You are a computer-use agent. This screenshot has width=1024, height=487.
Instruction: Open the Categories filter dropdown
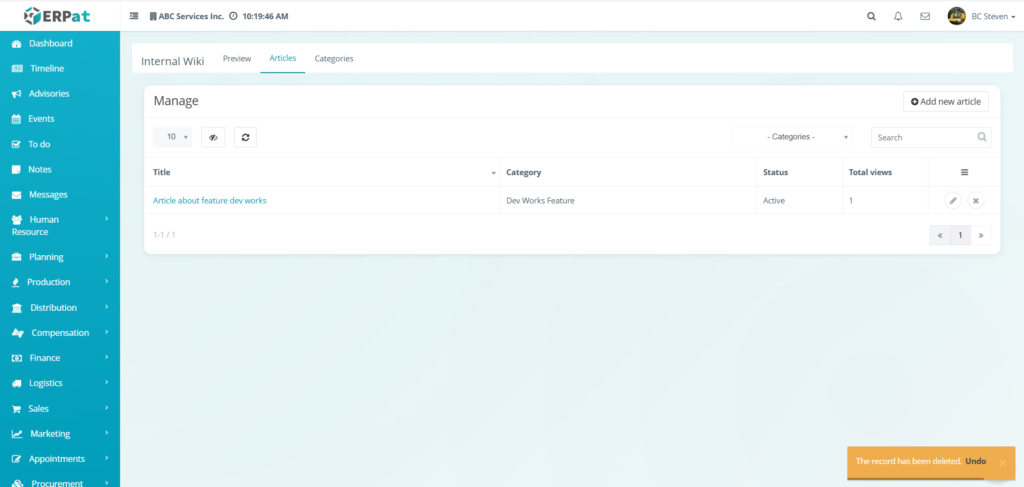click(x=793, y=137)
